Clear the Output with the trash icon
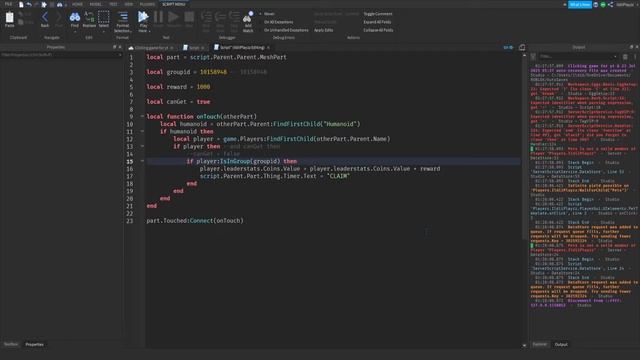 [625, 56]
